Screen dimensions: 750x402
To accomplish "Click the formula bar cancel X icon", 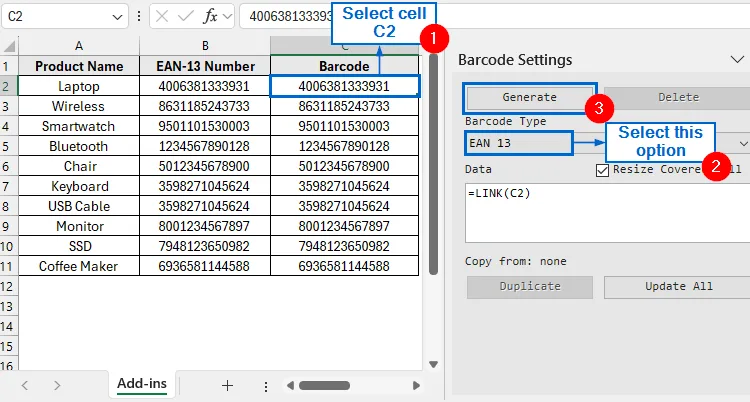I will [x=162, y=17].
